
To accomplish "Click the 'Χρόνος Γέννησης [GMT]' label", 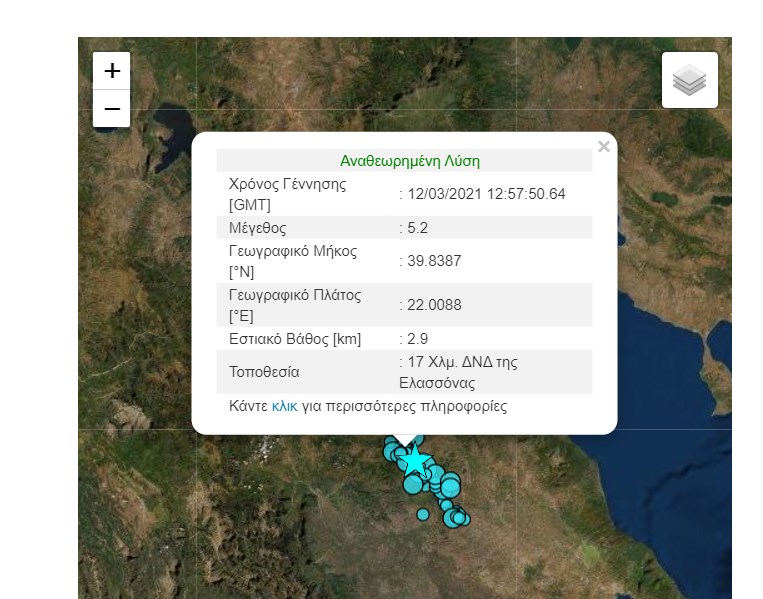I will point(287,194).
